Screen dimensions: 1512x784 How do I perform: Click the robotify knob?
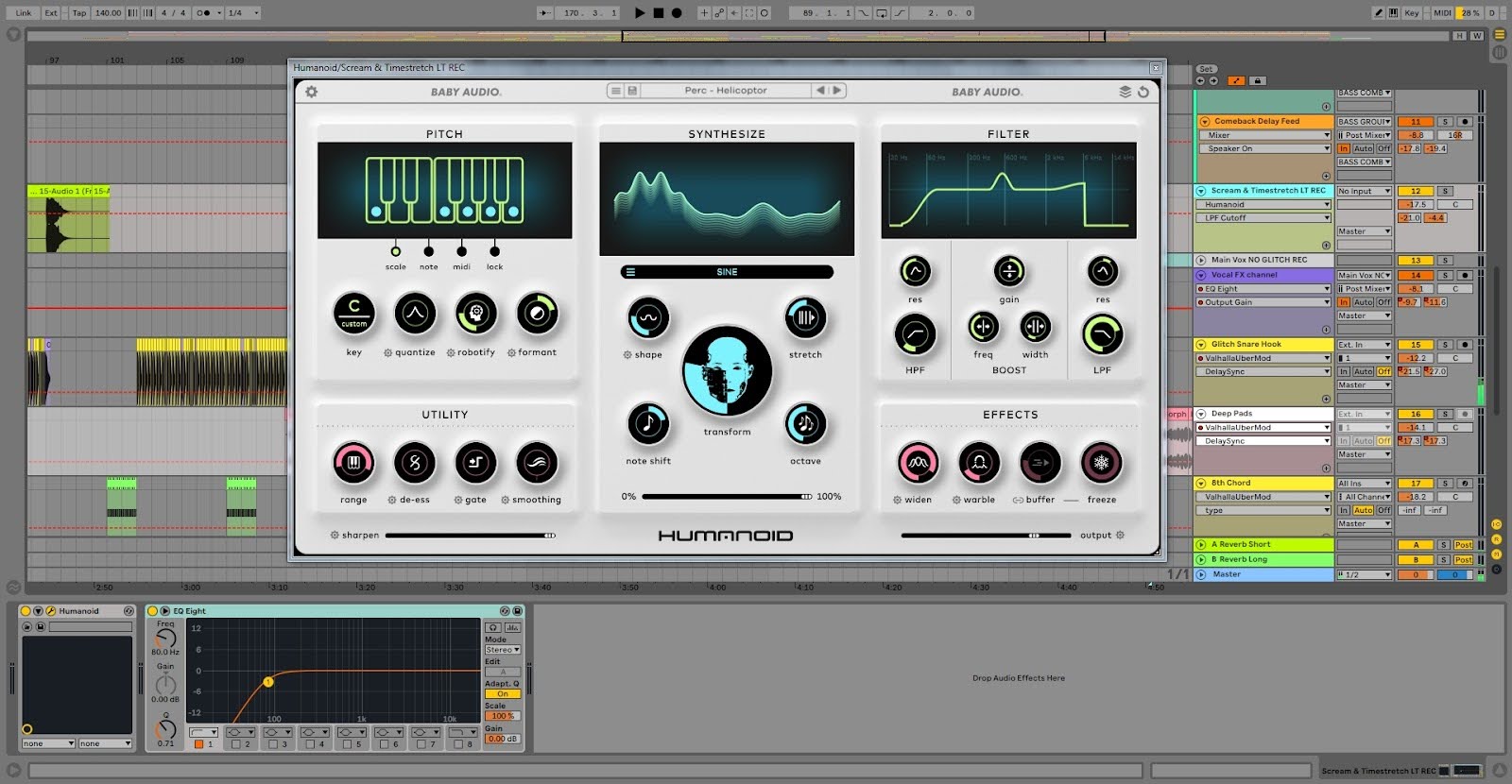click(476, 313)
